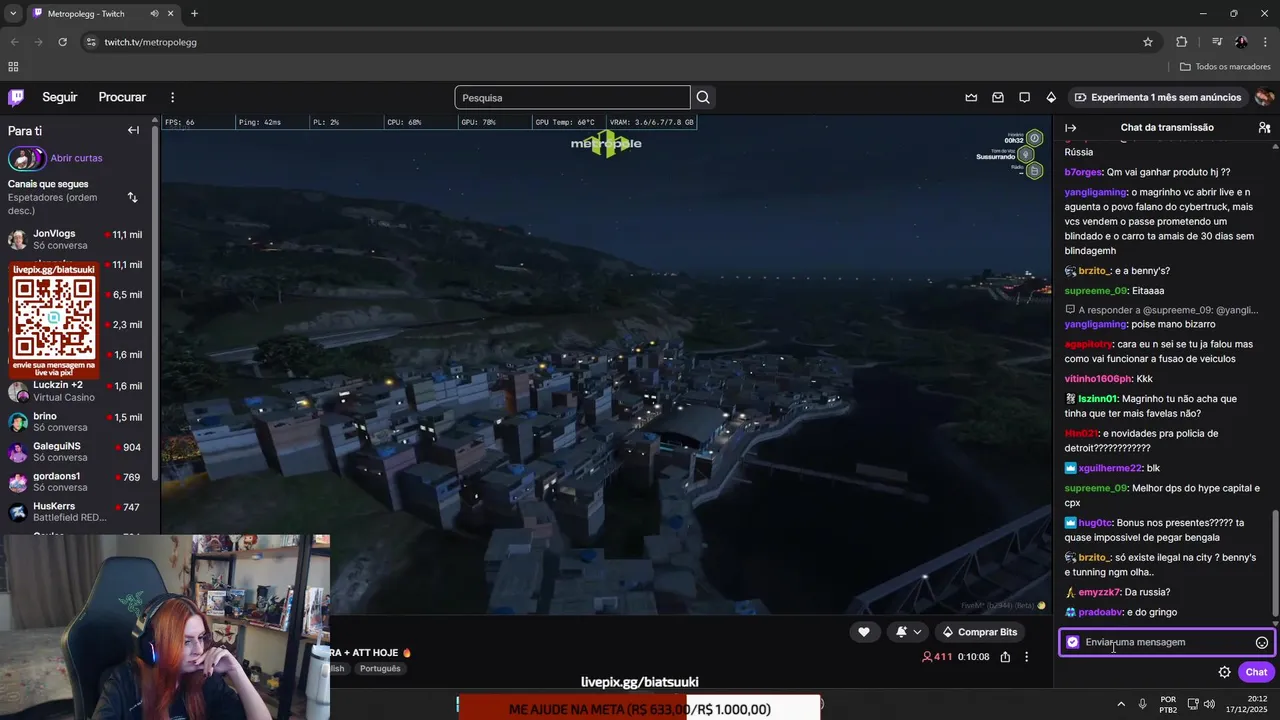Open the Bits icon in the top bar

[1051, 97]
